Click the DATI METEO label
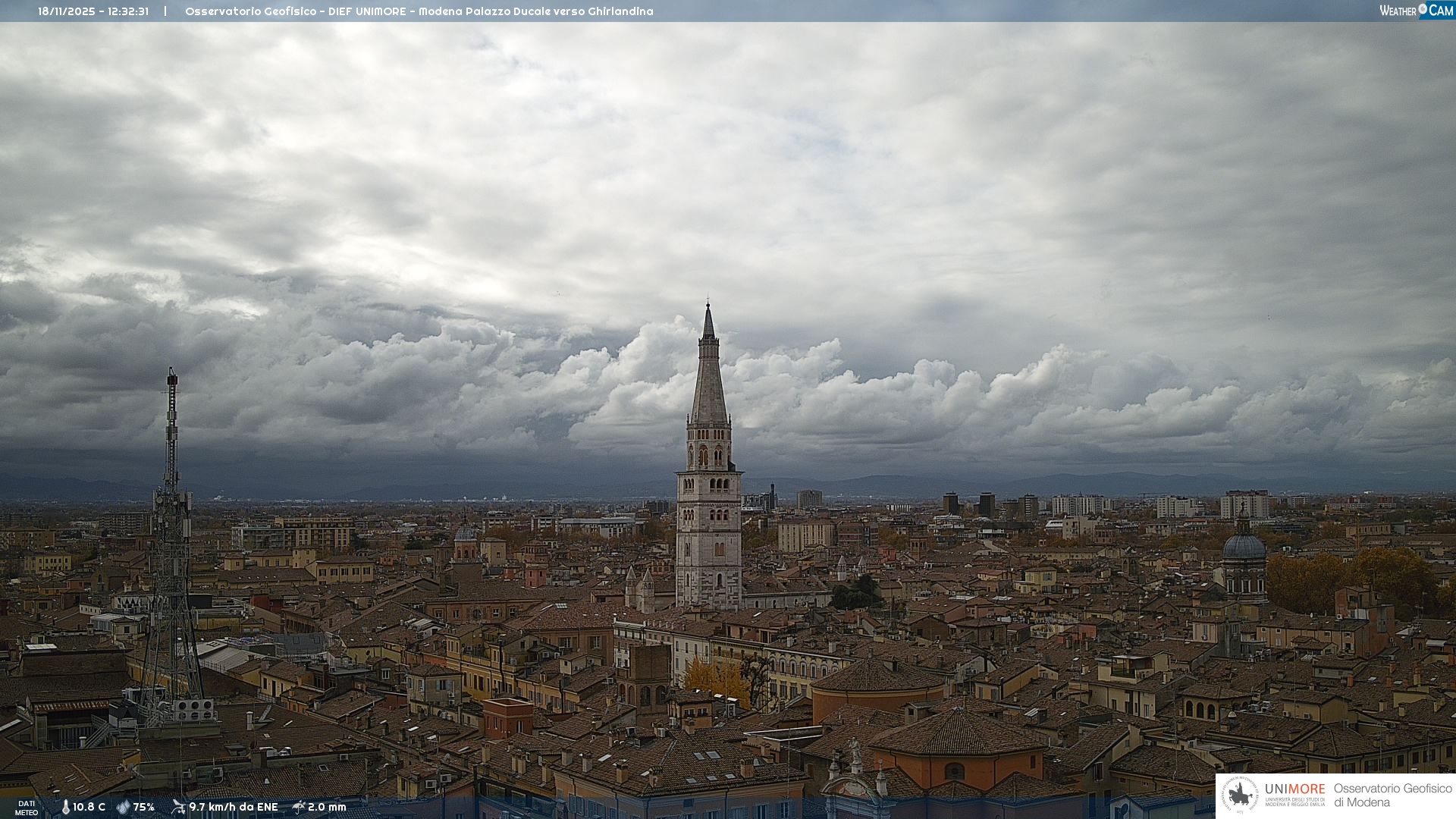 pyautogui.click(x=27, y=808)
